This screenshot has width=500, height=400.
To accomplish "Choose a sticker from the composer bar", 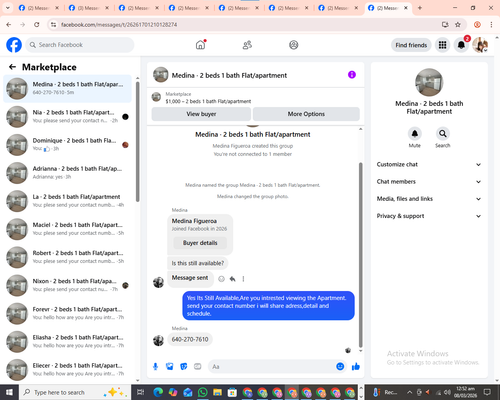I will pyautogui.click(x=184, y=367).
